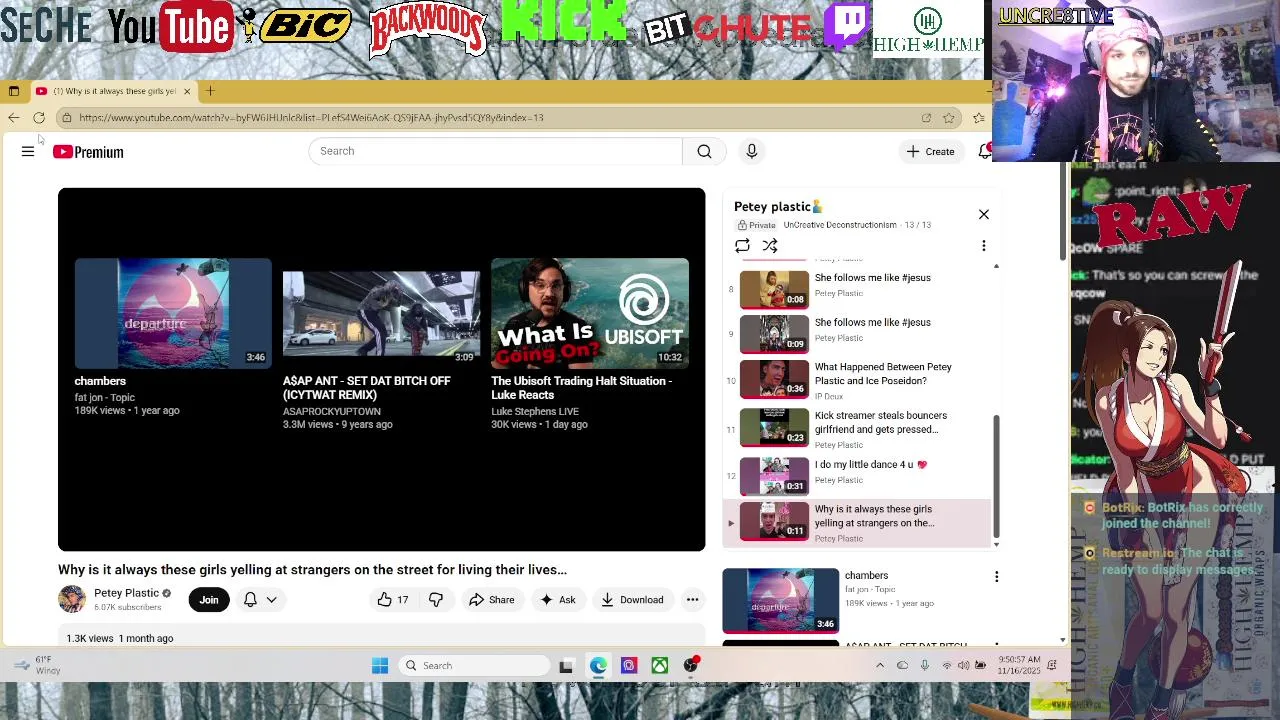Open Task View from the taskbar

(566, 666)
